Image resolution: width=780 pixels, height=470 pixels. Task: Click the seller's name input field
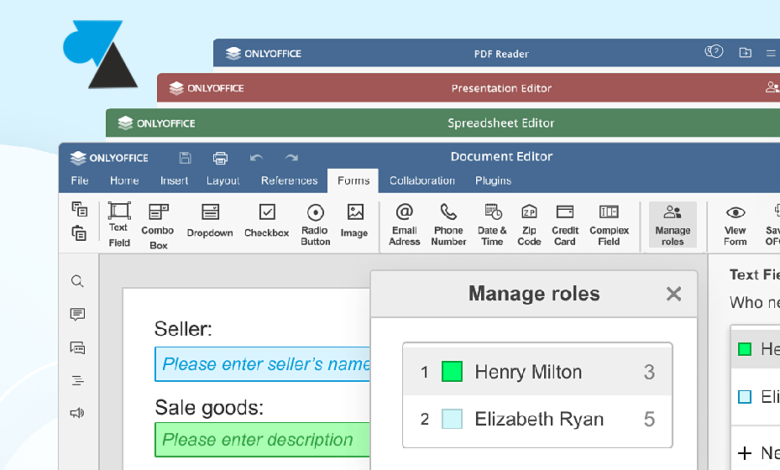coord(263,364)
